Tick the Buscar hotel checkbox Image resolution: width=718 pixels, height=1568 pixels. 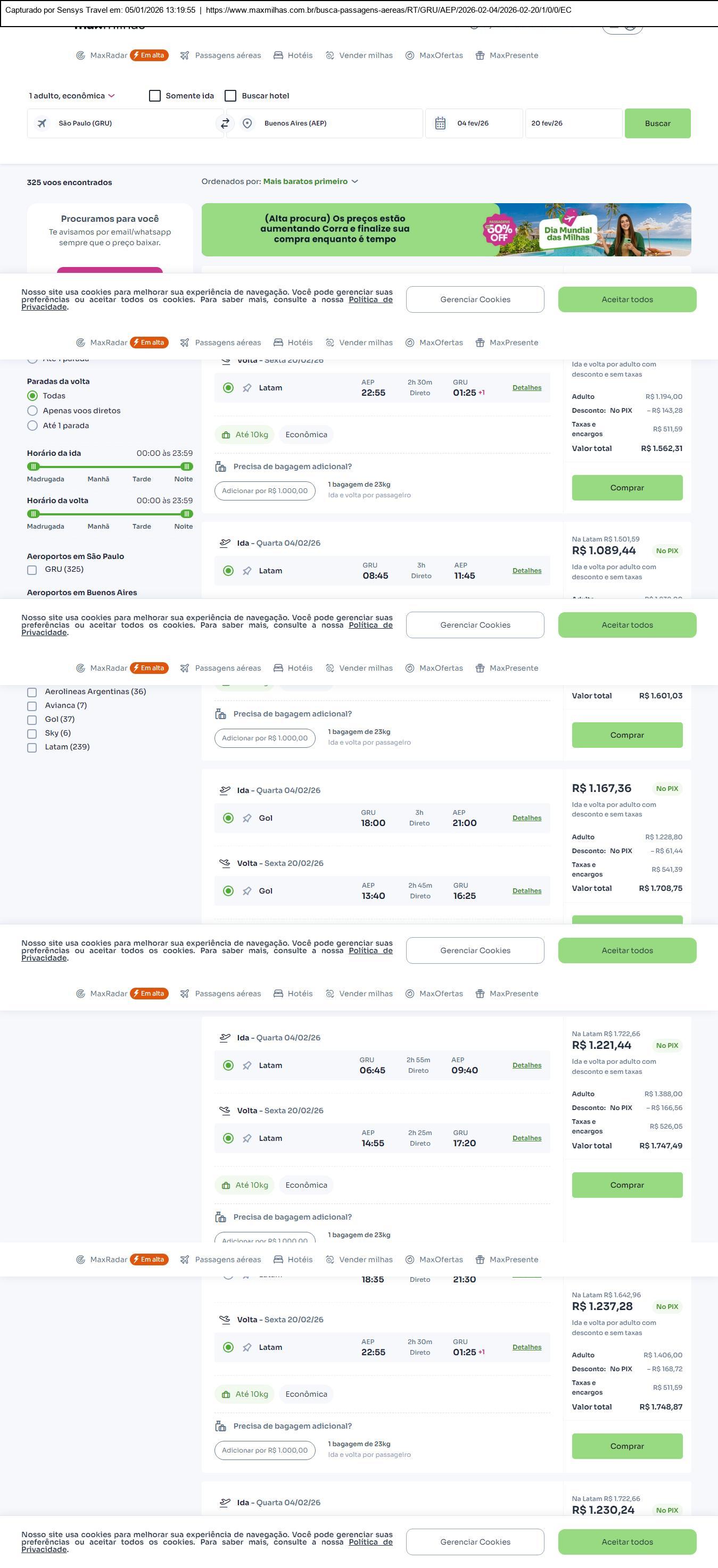click(231, 96)
